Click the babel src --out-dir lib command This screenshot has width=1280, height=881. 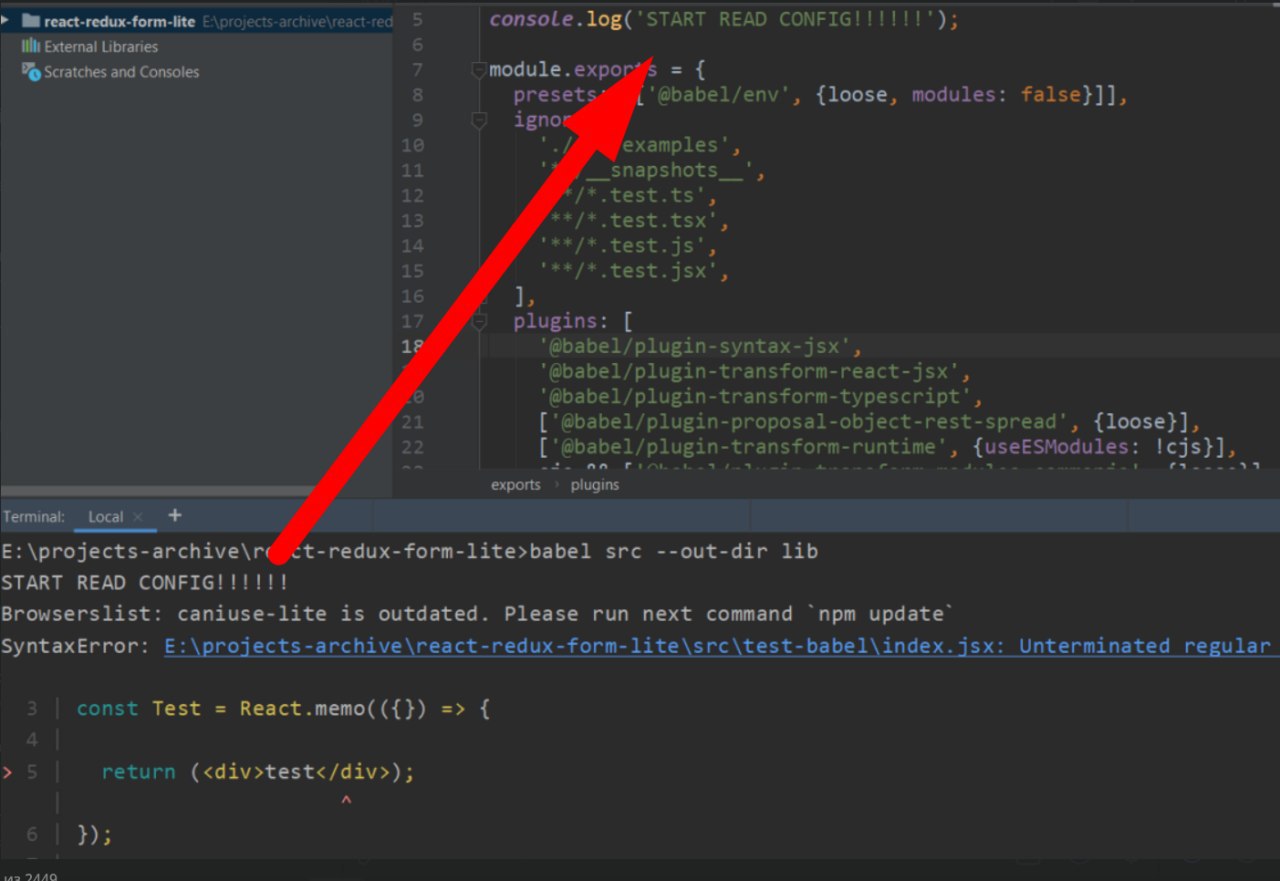click(674, 551)
